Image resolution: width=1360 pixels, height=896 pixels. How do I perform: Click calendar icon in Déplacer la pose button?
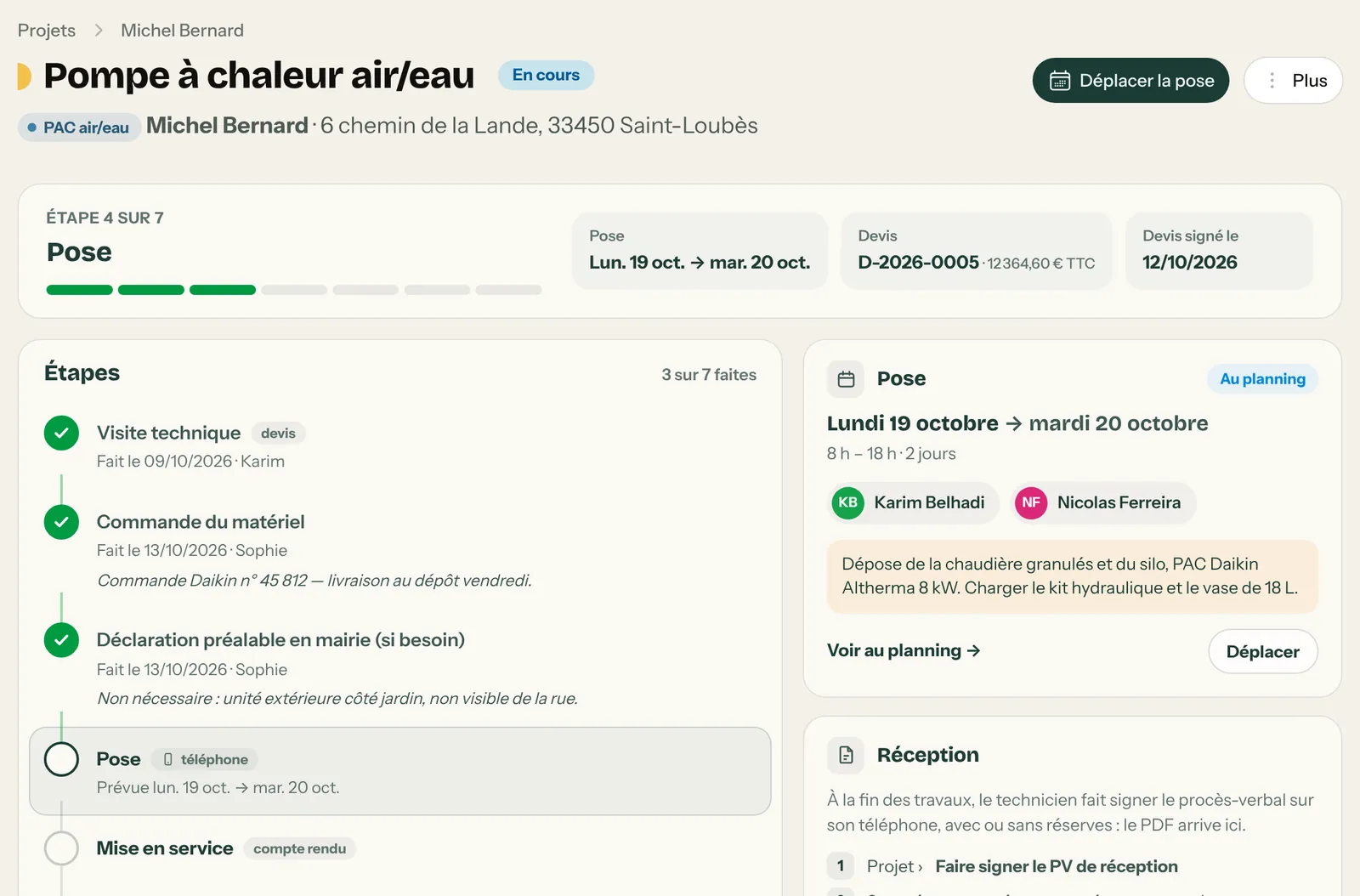(1060, 81)
